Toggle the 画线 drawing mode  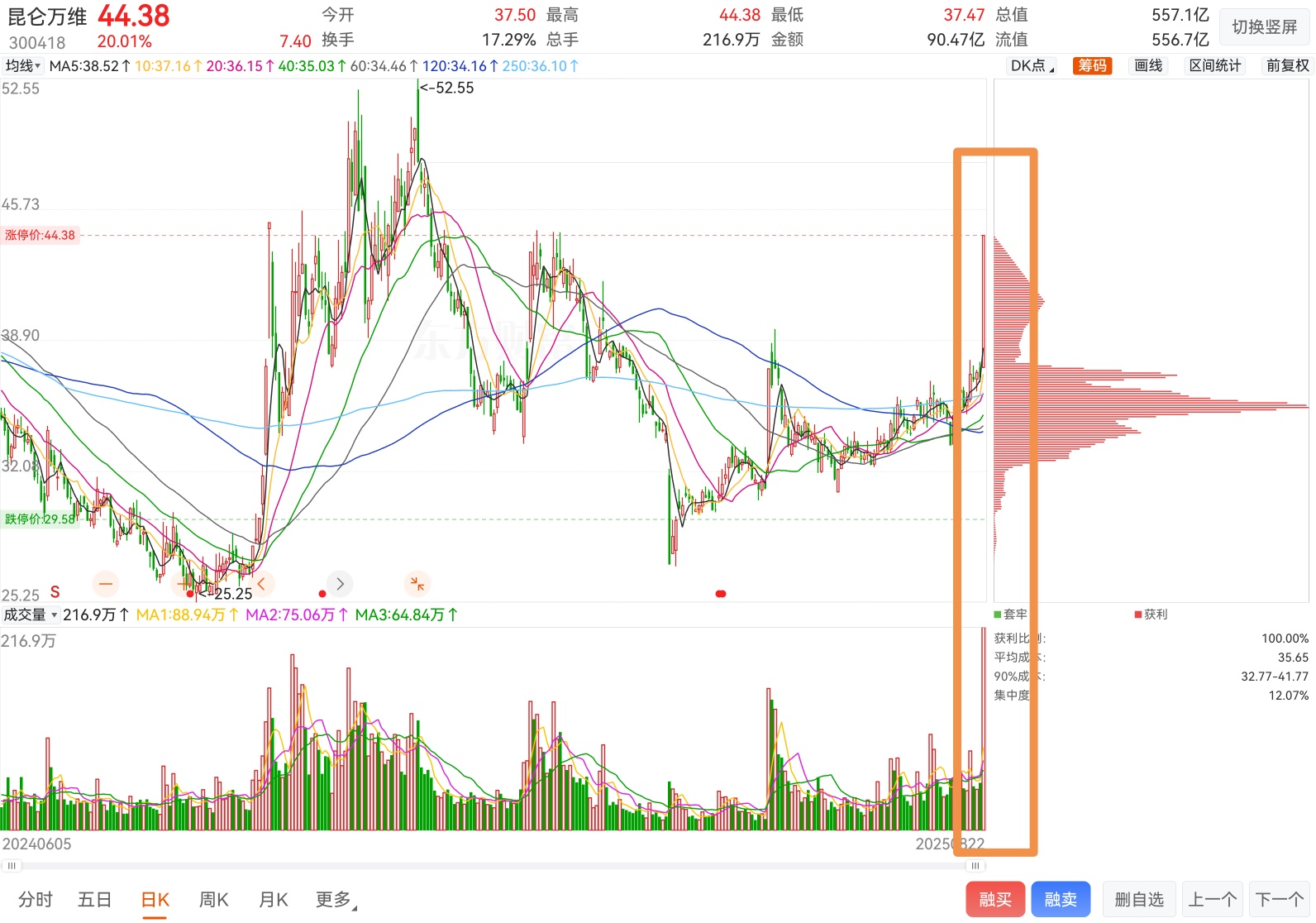[1148, 66]
